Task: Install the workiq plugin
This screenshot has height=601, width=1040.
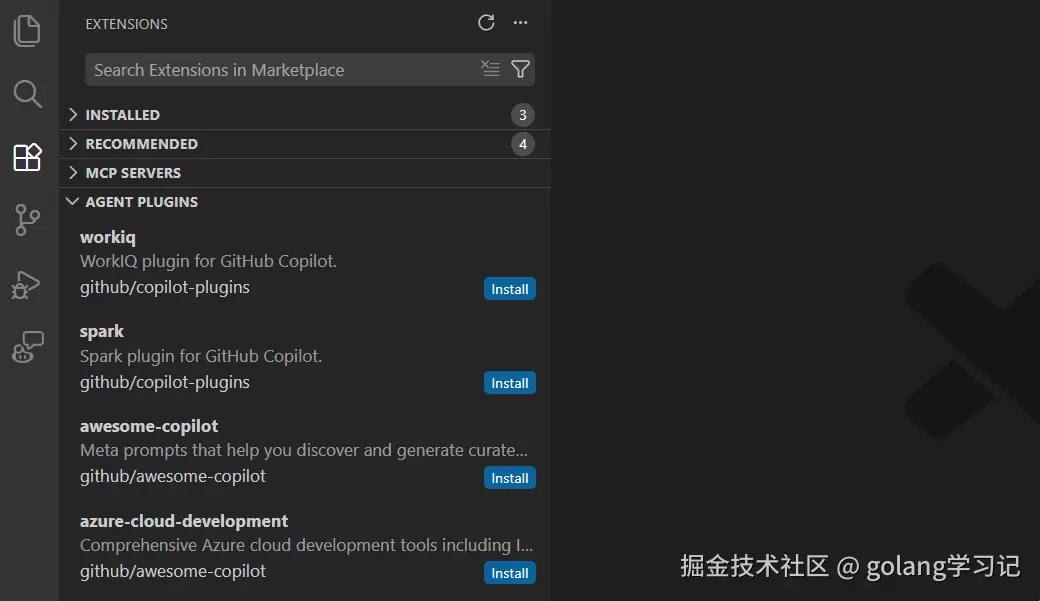Action: pyautogui.click(x=509, y=289)
